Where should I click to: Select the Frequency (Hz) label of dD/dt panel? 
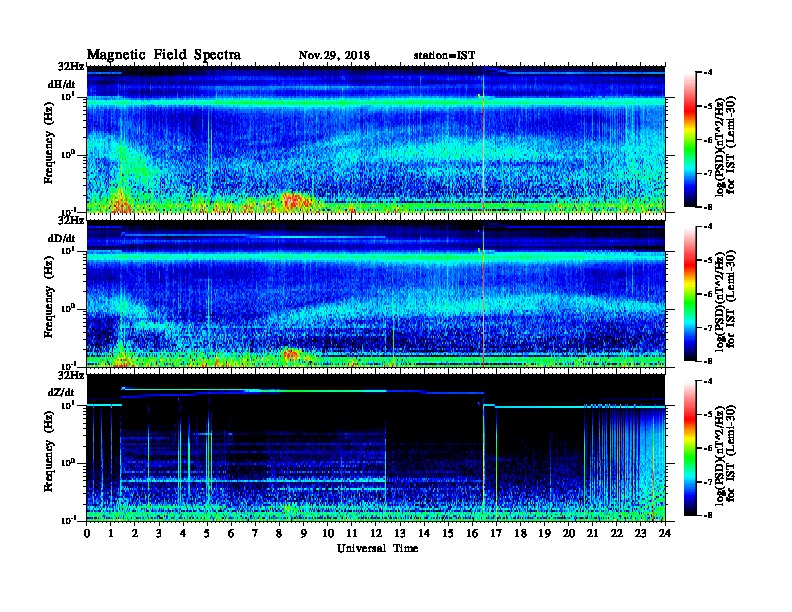pyautogui.click(x=49, y=297)
